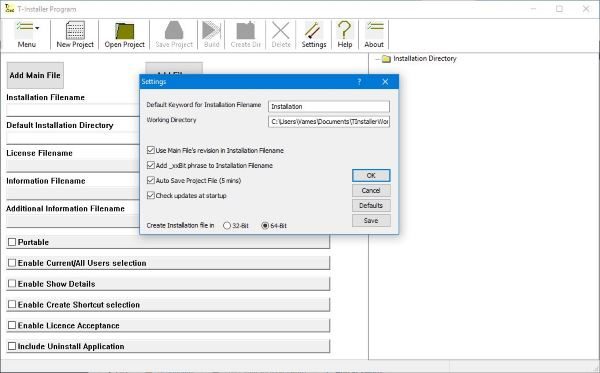Click the T-Installer app title icon

pos(9,8)
